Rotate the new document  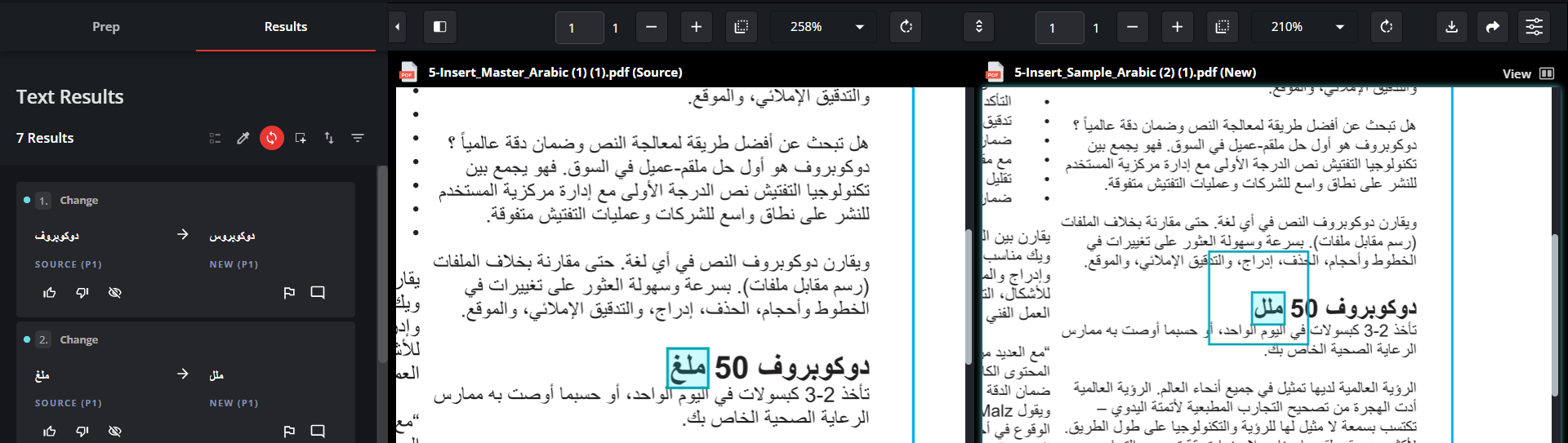coord(1386,27)
